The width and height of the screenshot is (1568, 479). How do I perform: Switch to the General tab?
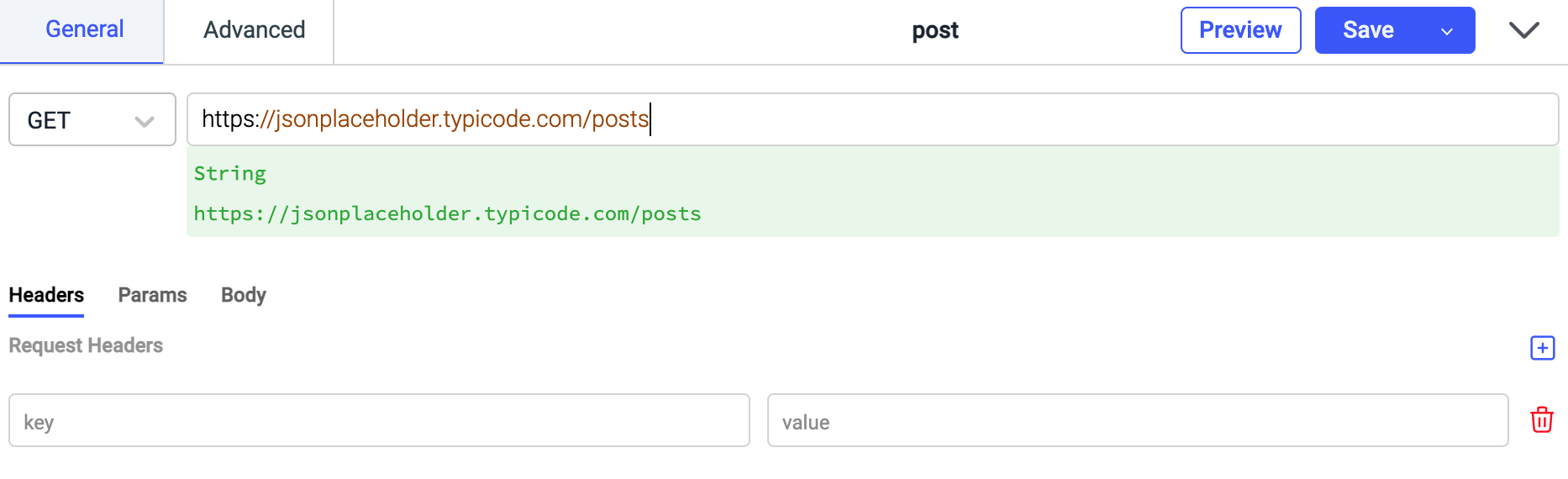[84, 30]
